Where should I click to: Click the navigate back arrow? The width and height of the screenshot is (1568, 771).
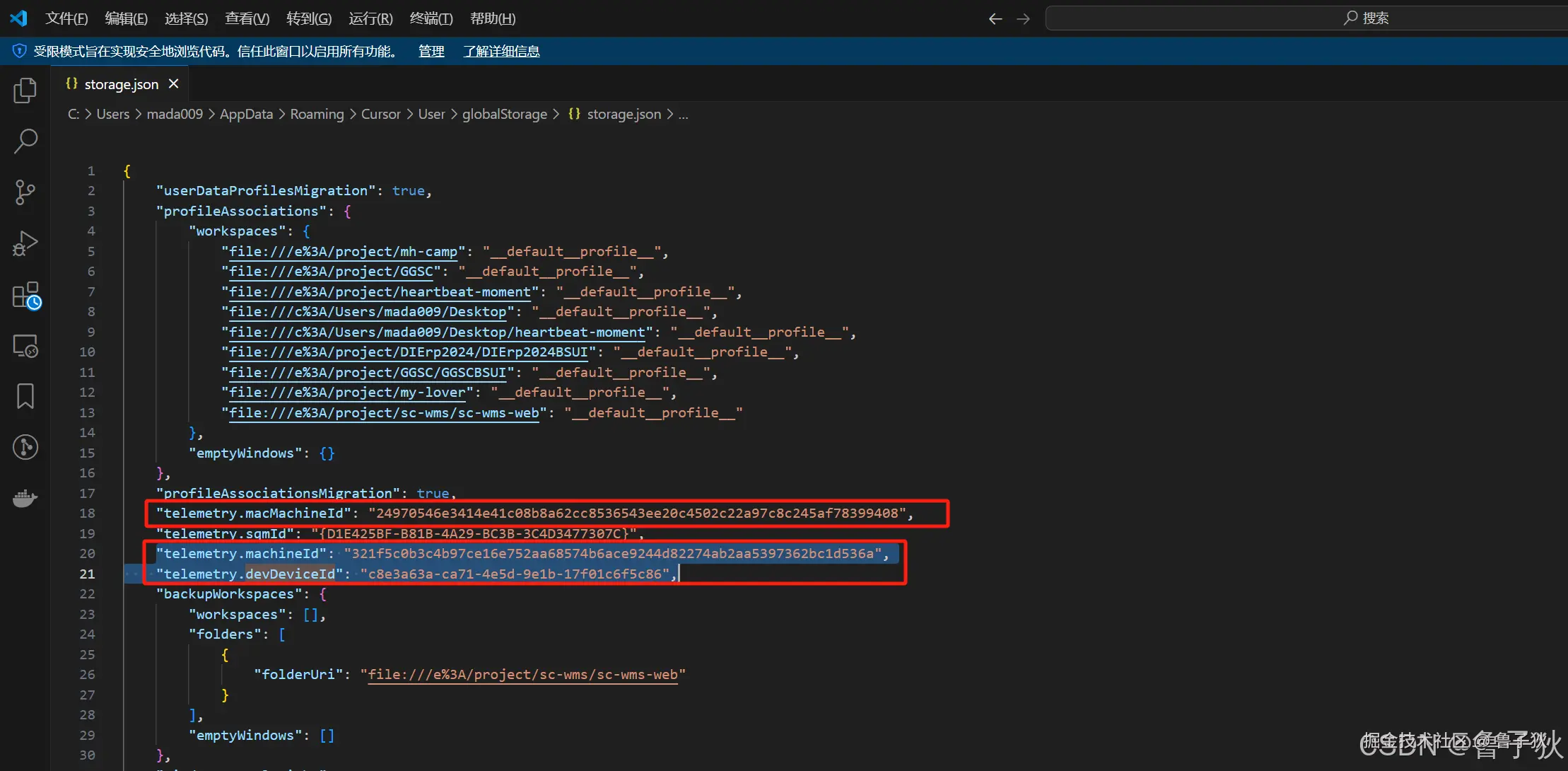pos(995,18)
